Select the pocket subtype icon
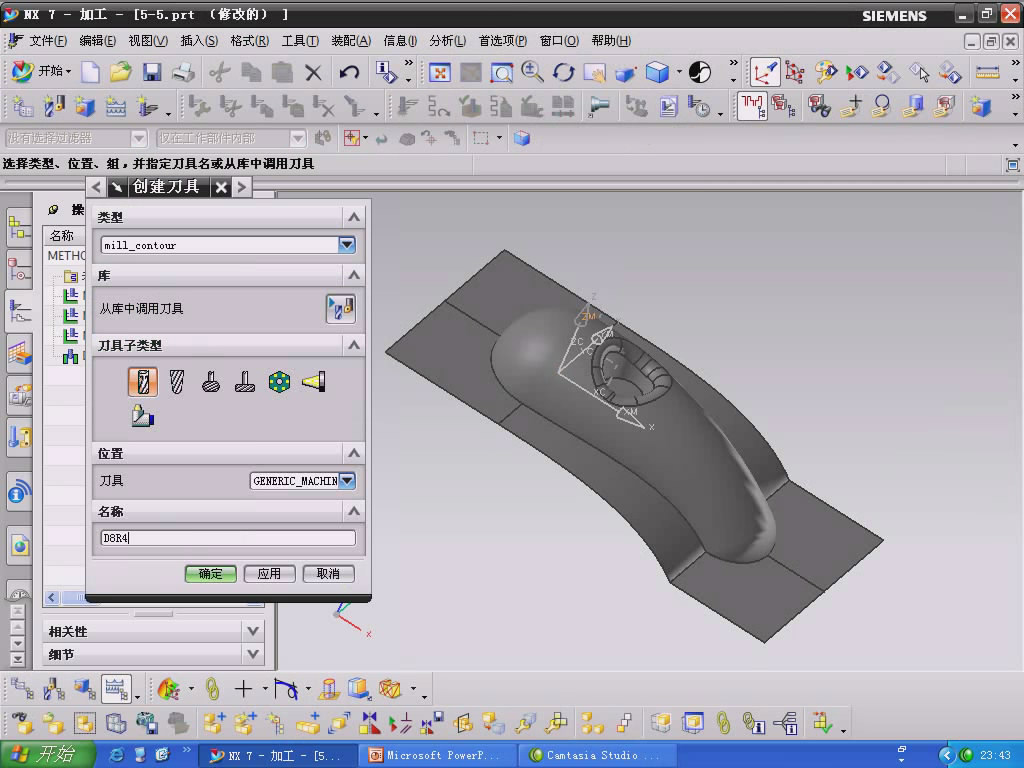Screen dimensions: 1024x768 coord(142,415)
